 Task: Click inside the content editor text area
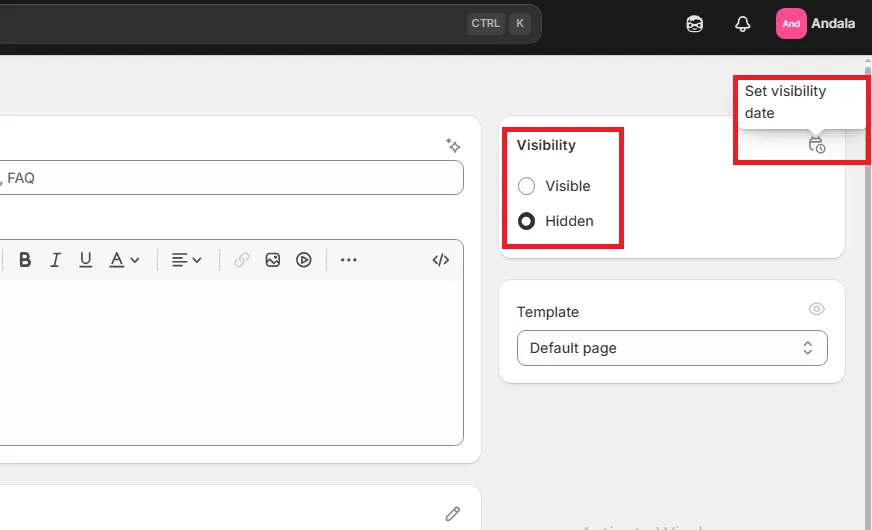[x=231, y=361]
